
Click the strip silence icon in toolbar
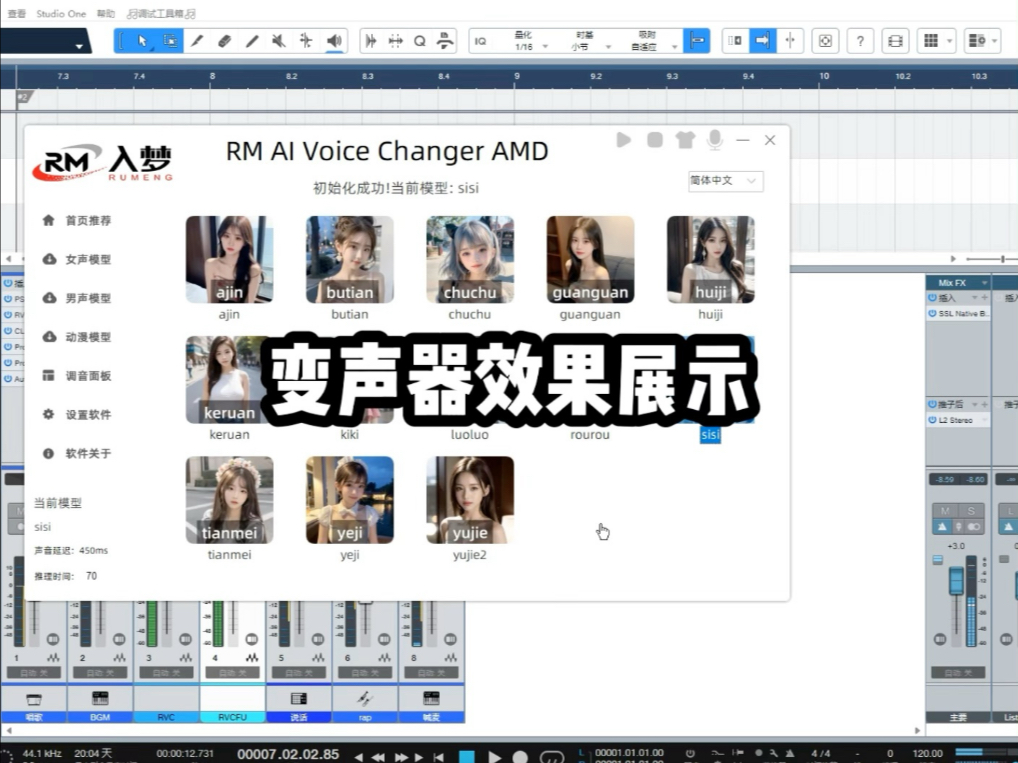tap(395, 41)
